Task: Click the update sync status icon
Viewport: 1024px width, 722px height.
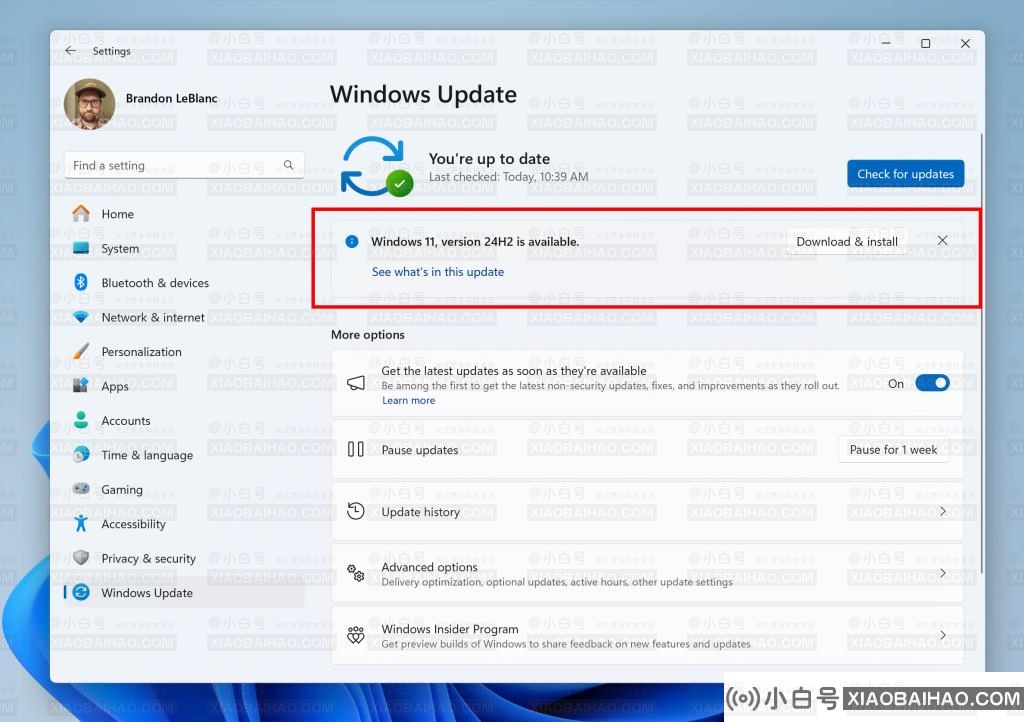Action: pos(376,166)
